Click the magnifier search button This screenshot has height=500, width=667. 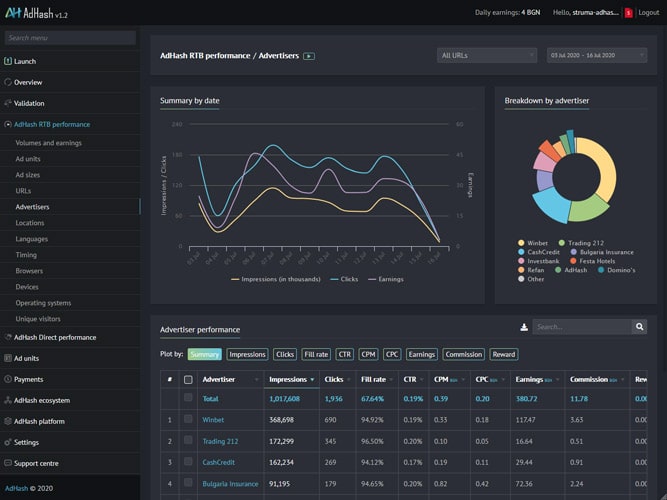click(639, 327)
